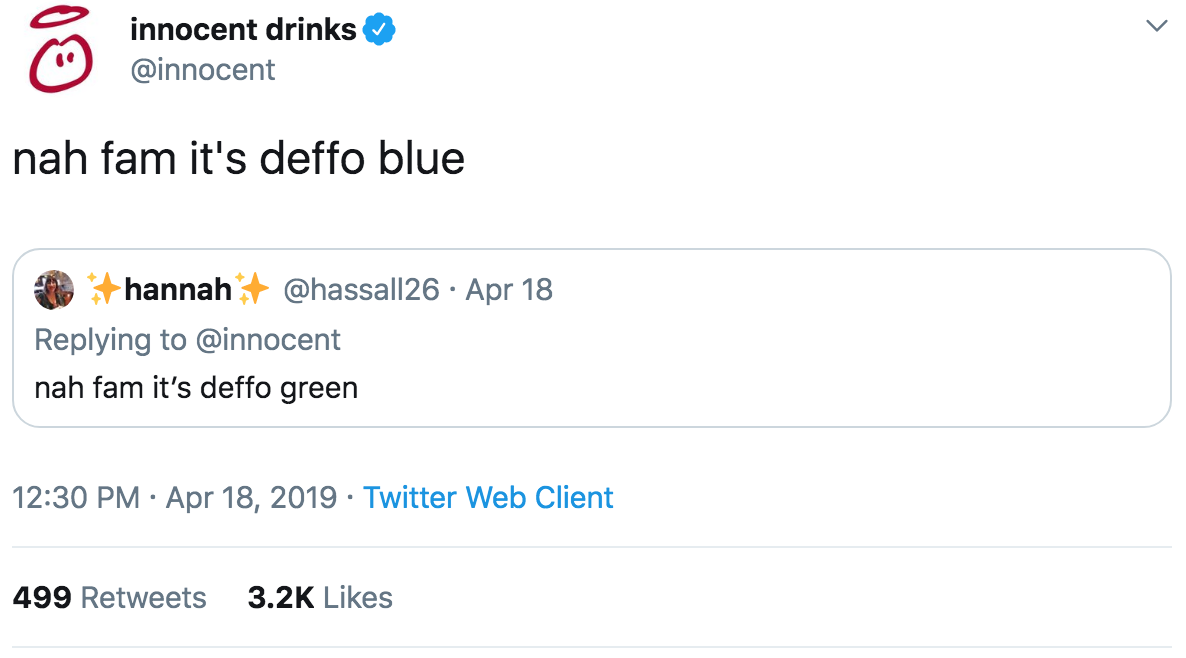Click the @hassall26 username
The width and height of the screenshot is (1186, 658).
point(362,290)
